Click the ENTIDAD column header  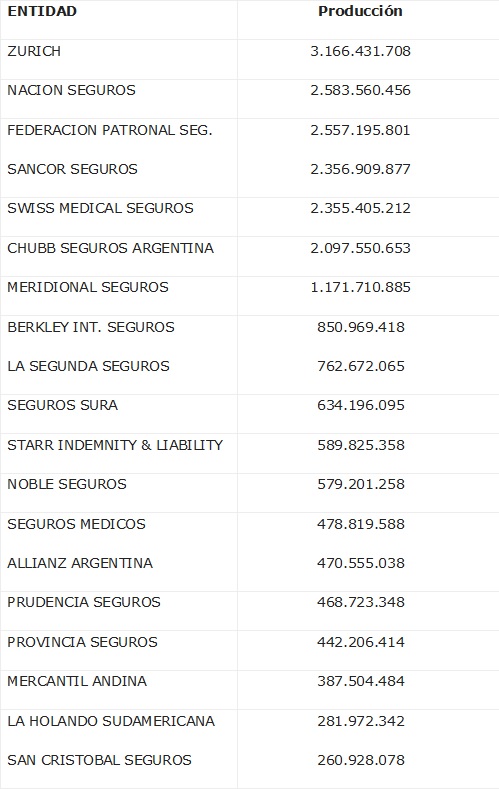pyautogui.click(x=42, y=11)
